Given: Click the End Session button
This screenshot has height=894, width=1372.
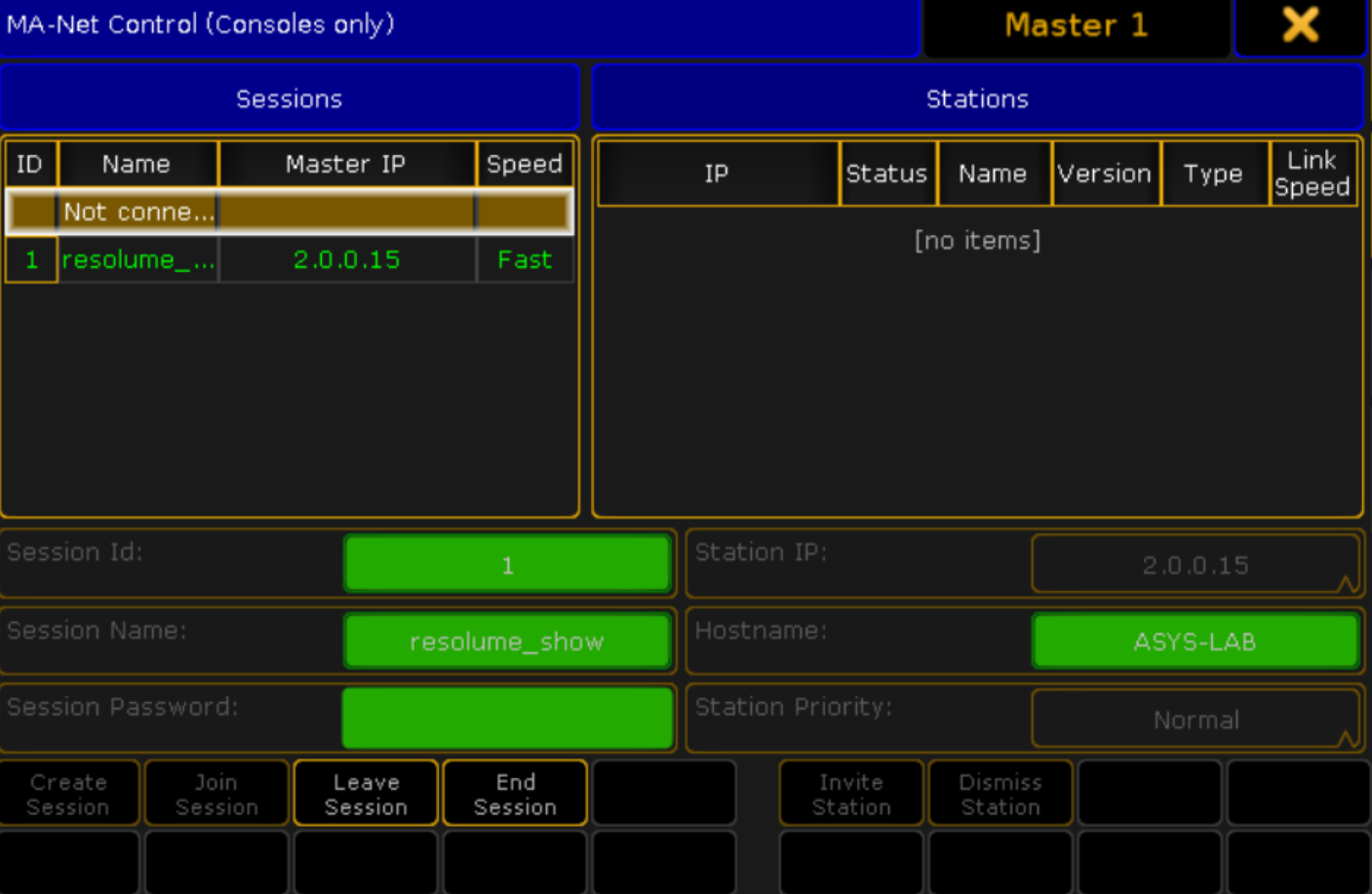Looking at the screenshot, I should 515,794.
